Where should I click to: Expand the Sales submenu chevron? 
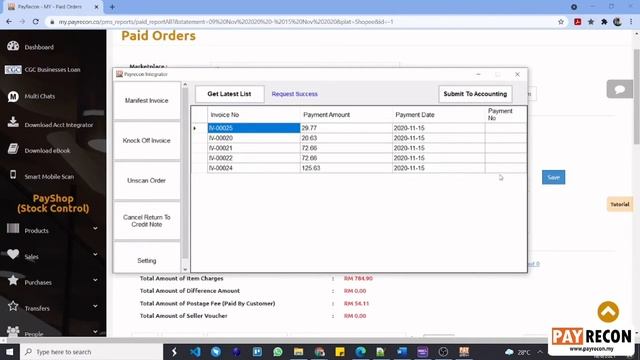[95, 254]
